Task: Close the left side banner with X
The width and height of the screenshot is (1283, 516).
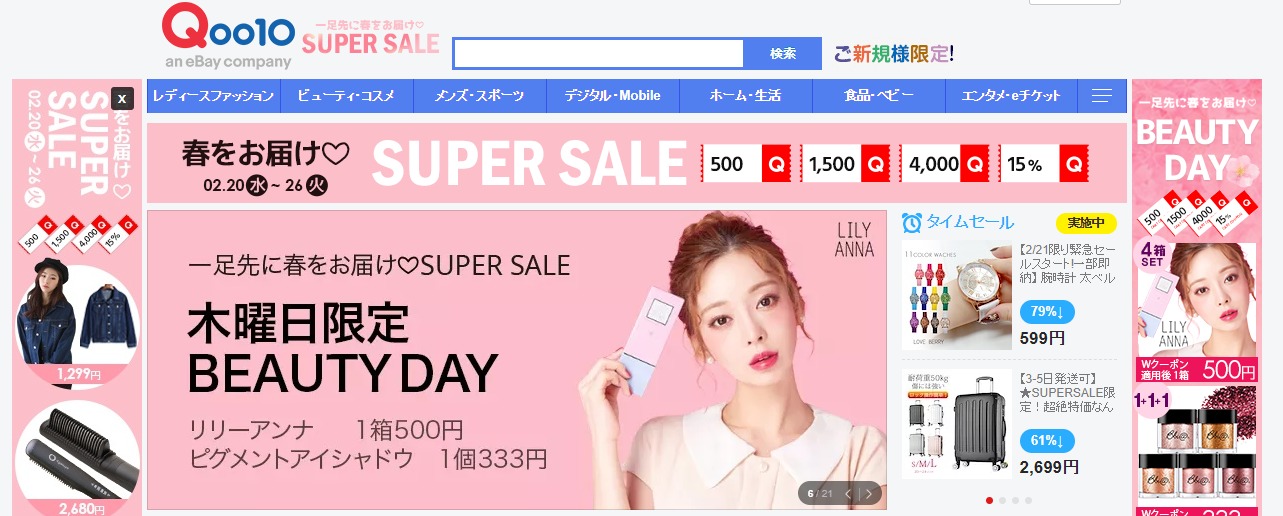Action: [122, 98]
